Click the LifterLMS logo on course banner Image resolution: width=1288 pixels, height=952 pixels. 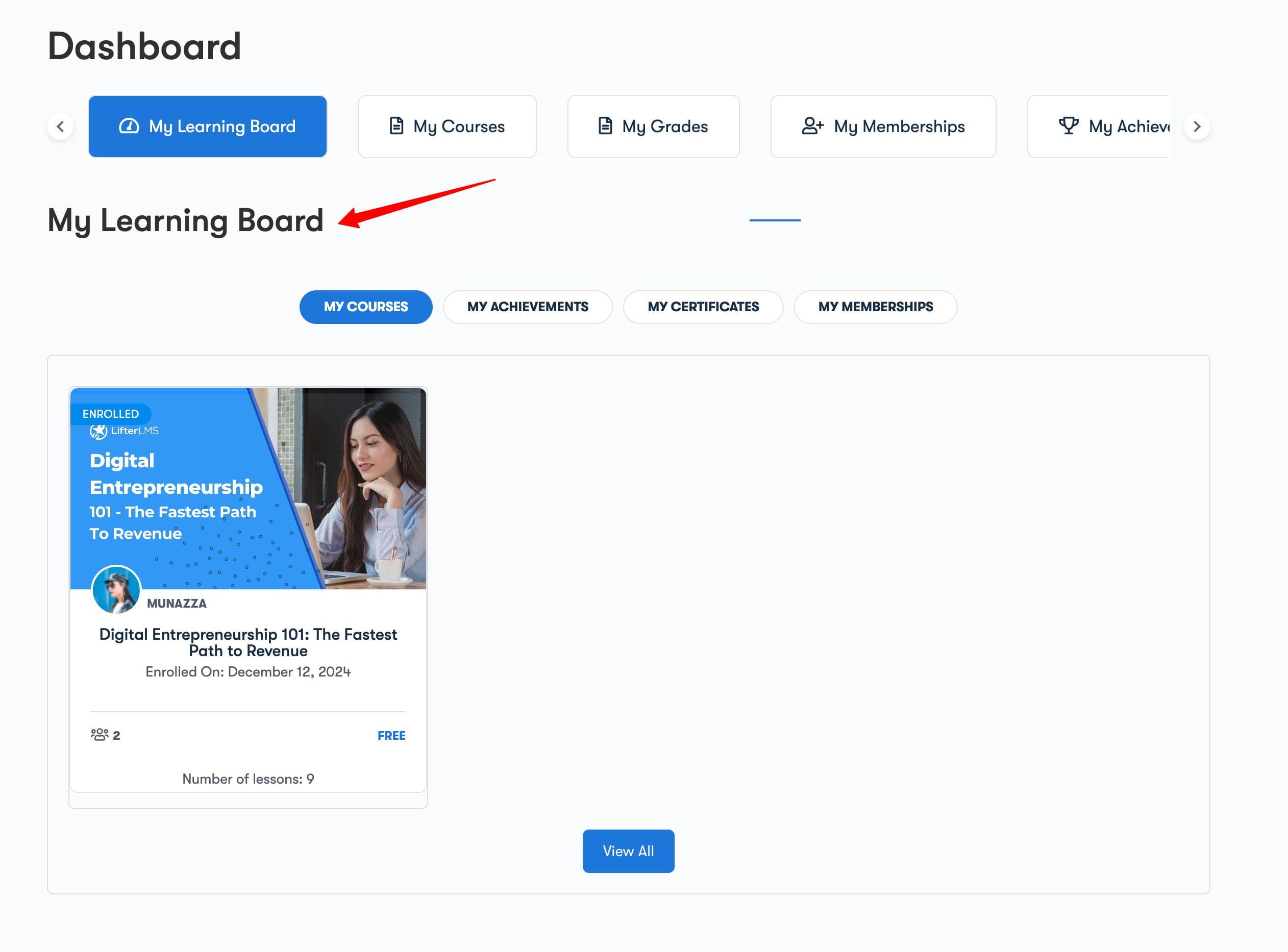click(124, 431)
